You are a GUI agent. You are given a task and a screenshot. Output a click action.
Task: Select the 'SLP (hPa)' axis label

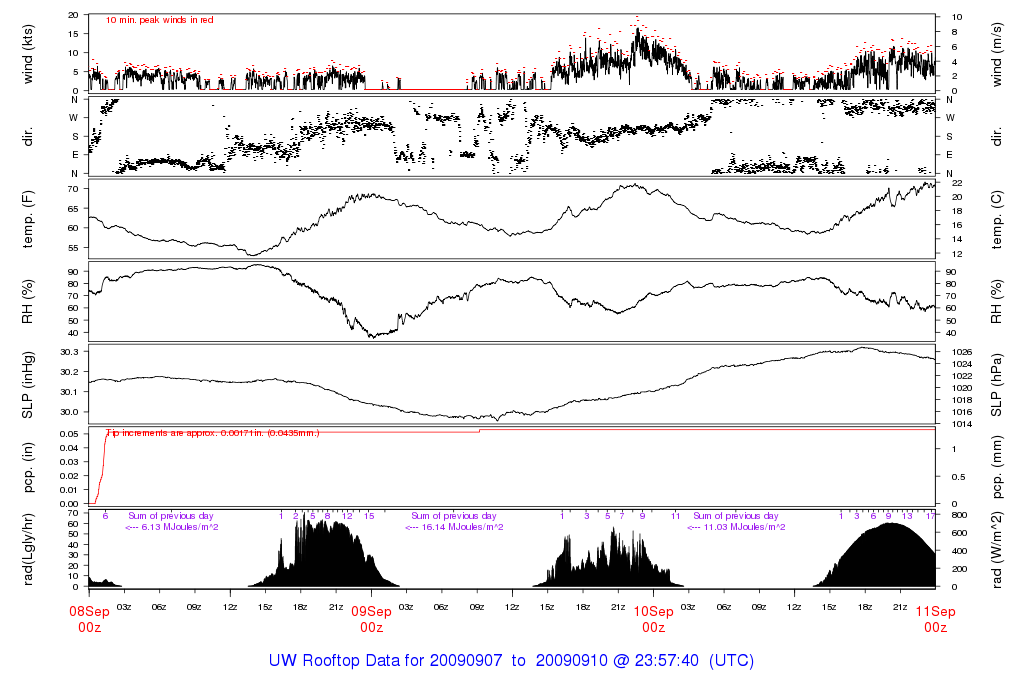(x=996, y=385)
